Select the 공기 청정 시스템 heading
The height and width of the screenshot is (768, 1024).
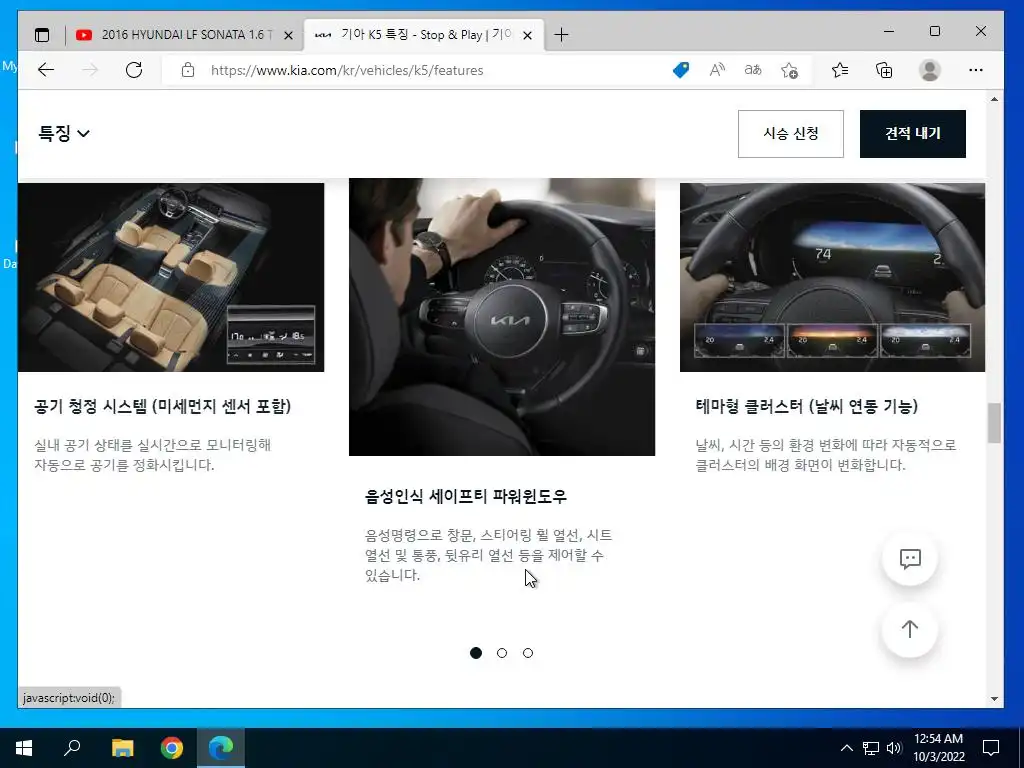click(163, 406)
